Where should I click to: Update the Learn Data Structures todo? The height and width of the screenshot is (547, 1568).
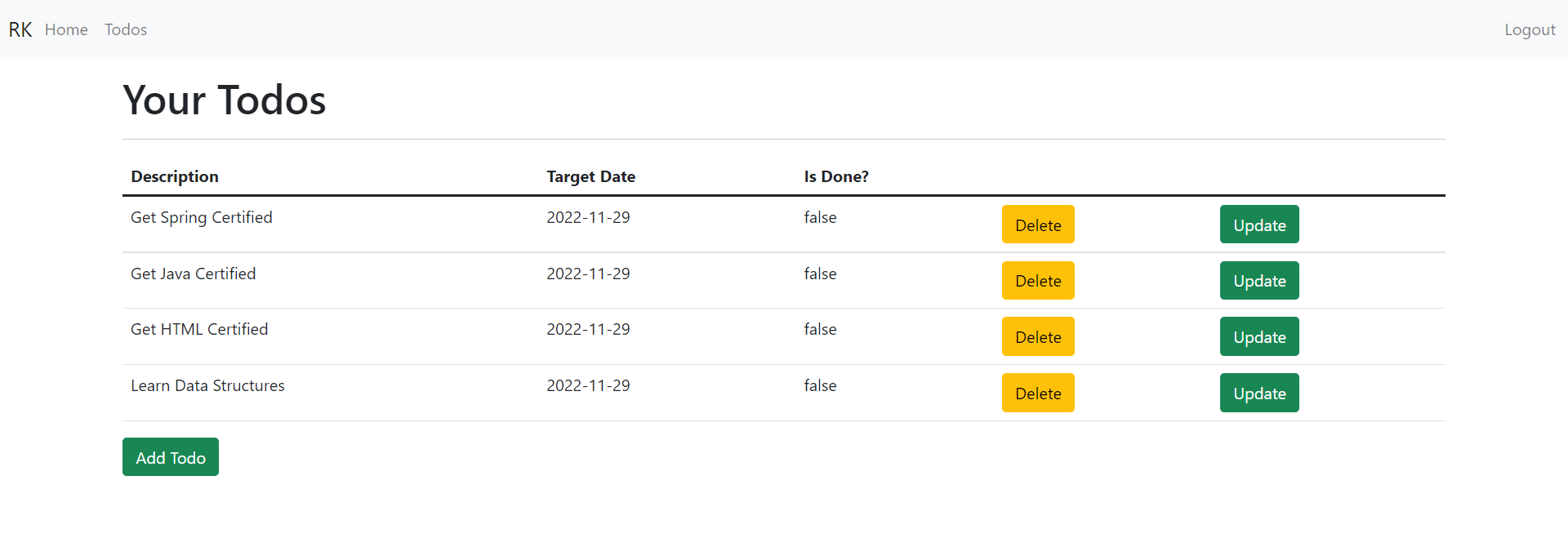click(x=1259, y=393)
